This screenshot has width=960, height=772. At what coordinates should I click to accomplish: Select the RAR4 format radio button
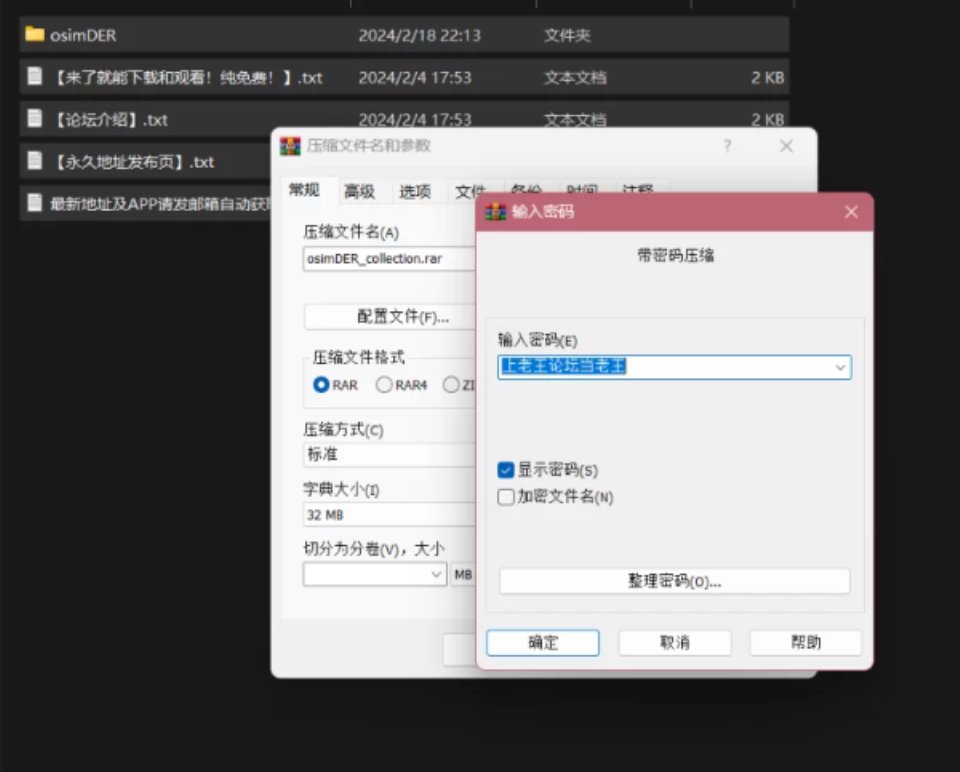tap(384, 384)
